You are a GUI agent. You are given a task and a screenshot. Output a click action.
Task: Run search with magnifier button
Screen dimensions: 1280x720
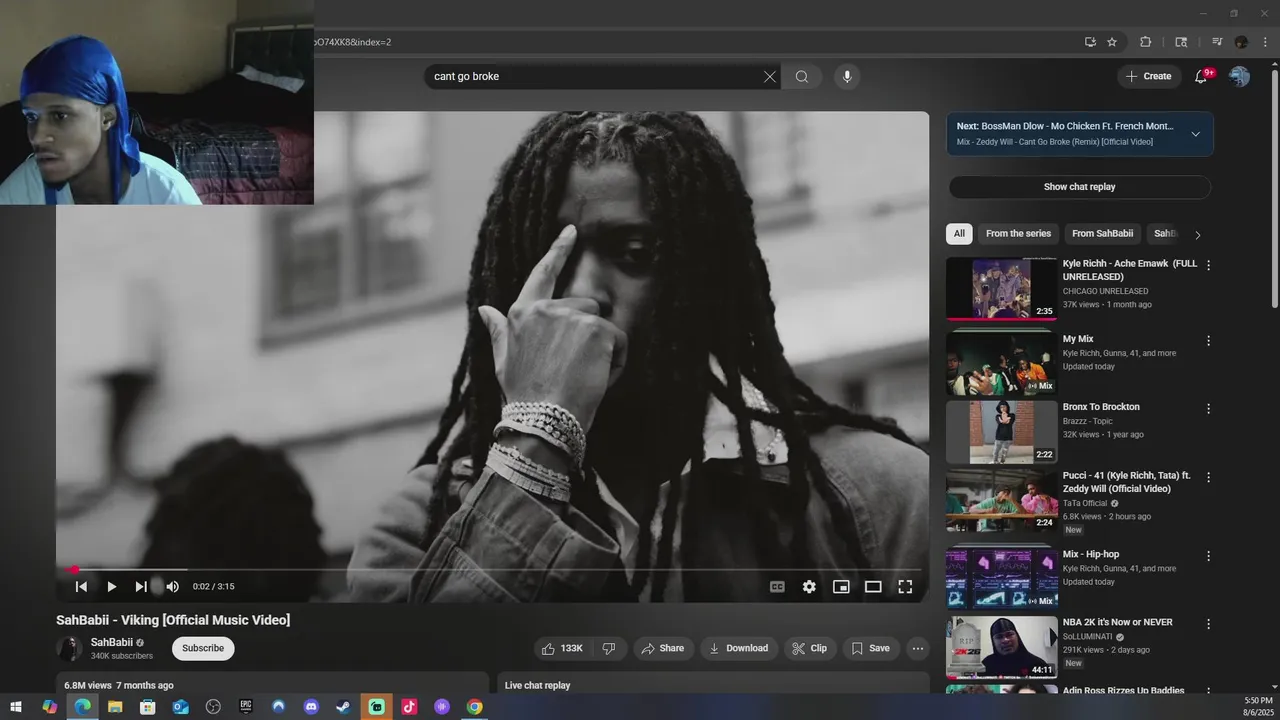pyautogui.click(x=802, y=77)
